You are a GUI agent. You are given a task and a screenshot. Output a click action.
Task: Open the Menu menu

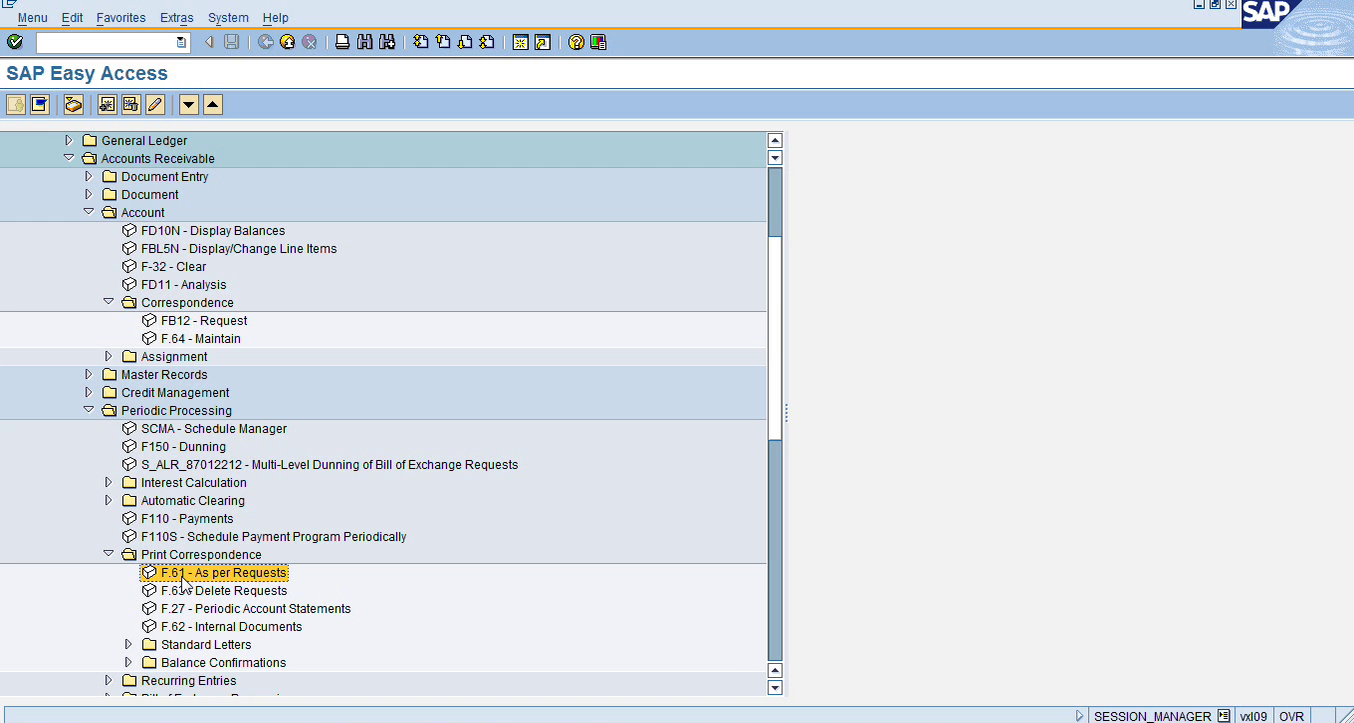(x=32, y=18)
